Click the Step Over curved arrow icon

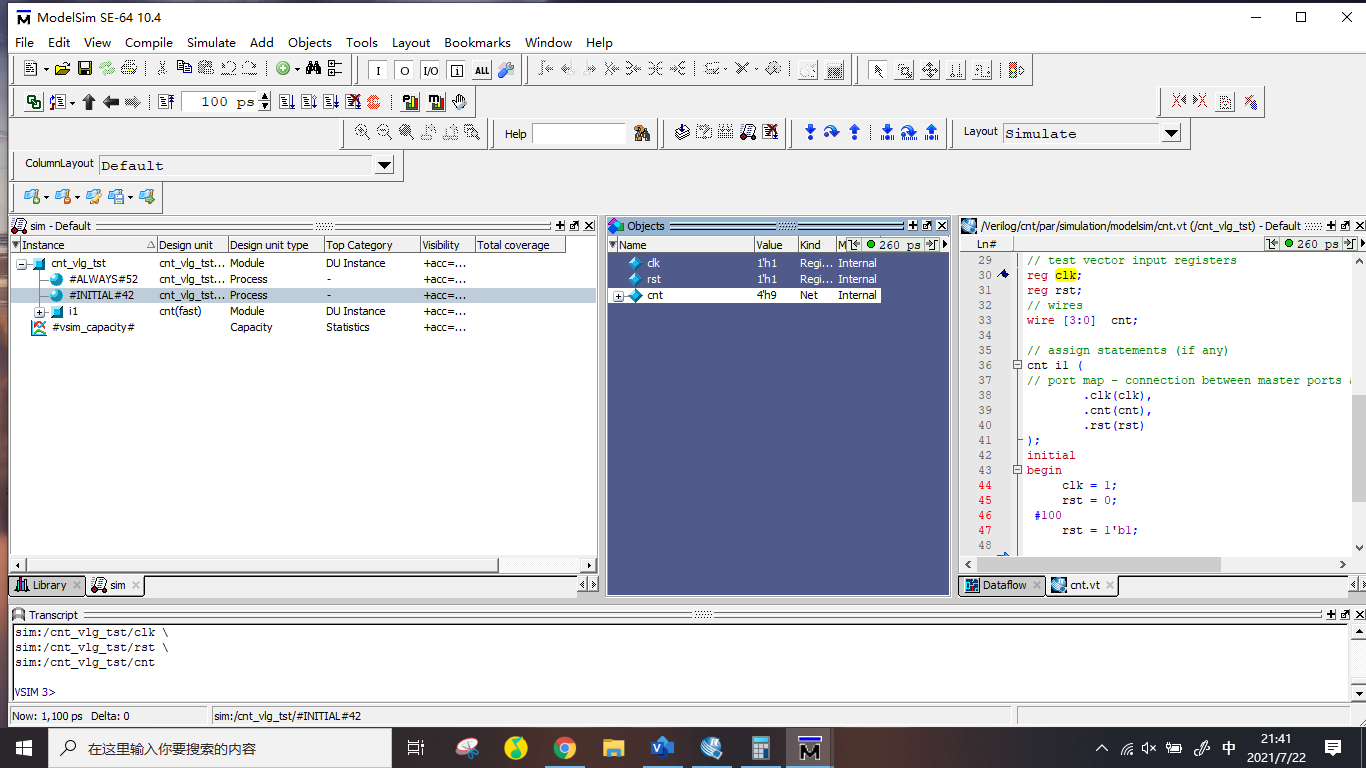pyautogui.click(x=832, y=133)
